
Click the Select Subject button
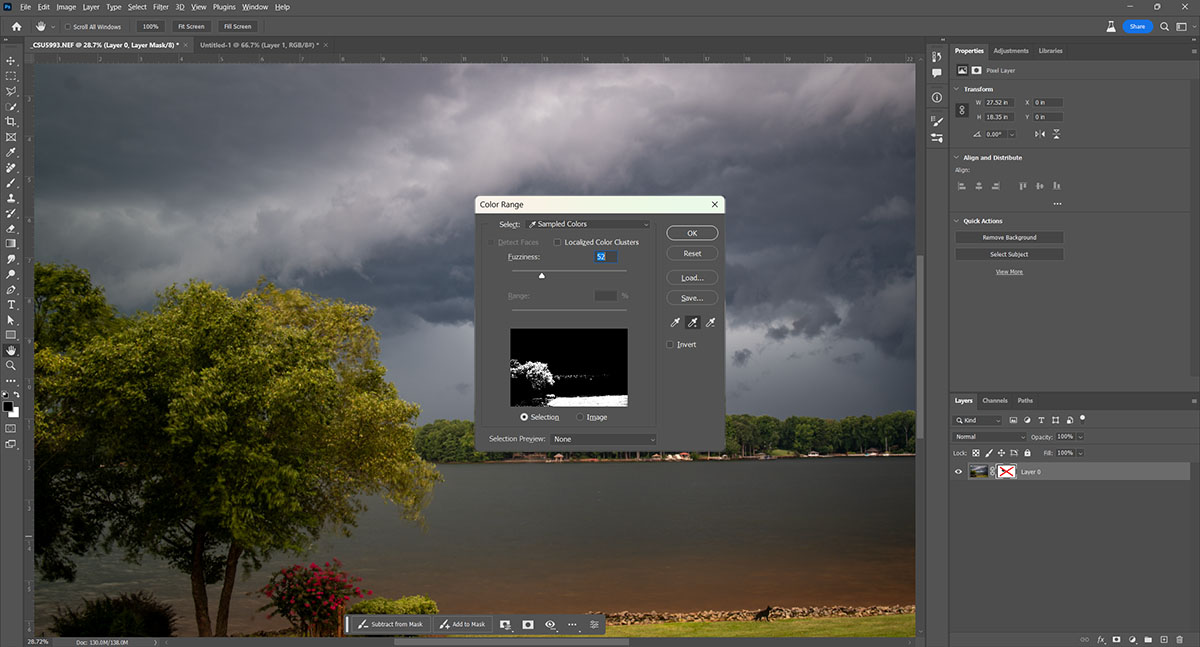(1008, 253)
